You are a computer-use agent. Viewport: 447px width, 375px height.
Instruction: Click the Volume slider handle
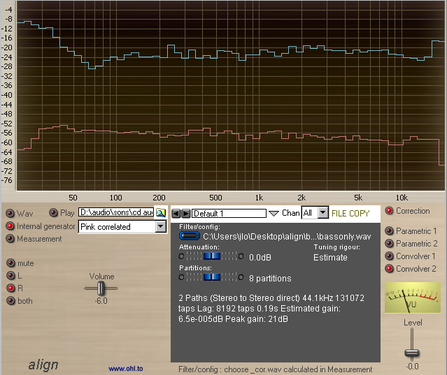101,288
